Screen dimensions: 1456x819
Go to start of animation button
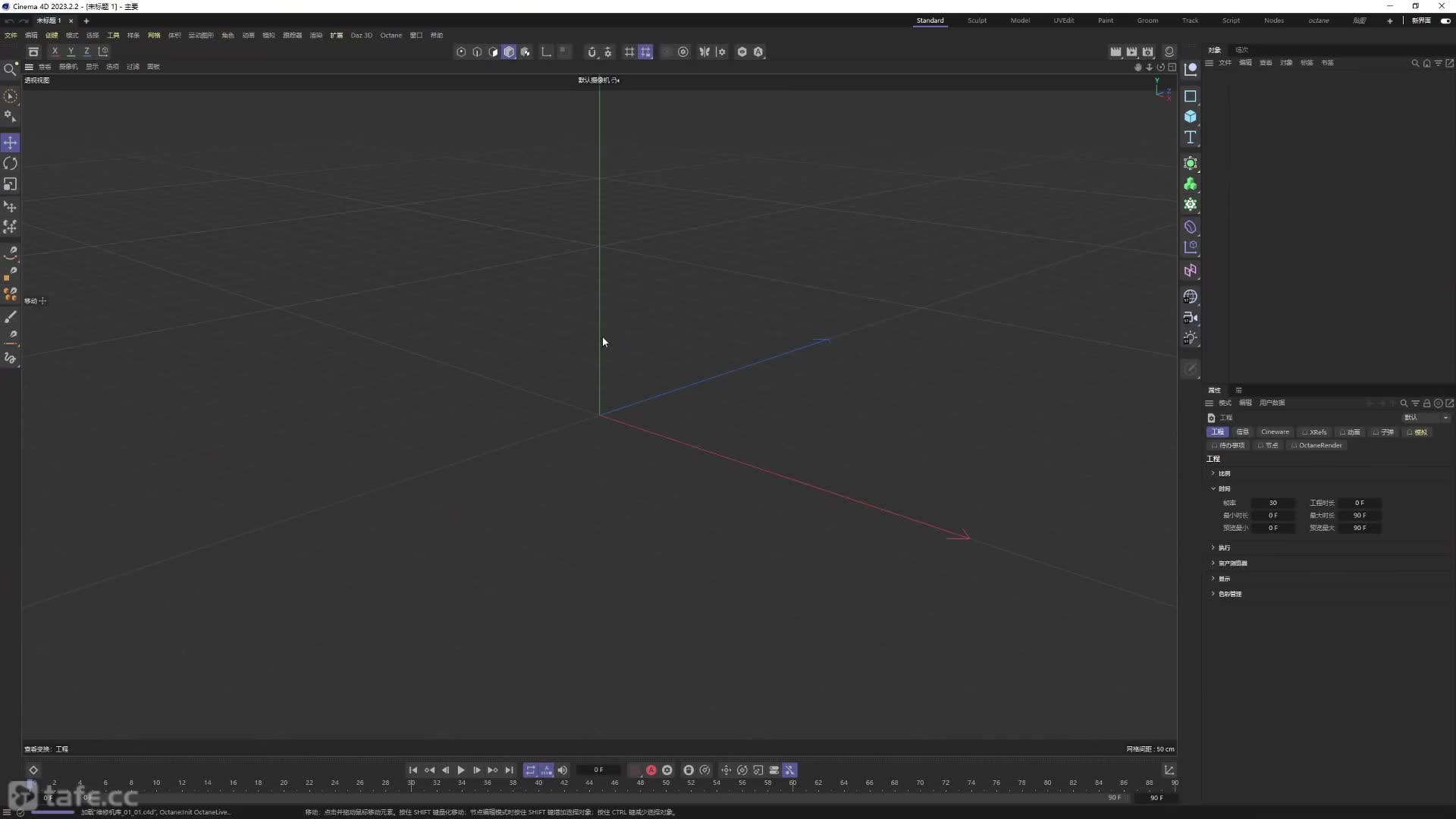[x=413, y=770]
